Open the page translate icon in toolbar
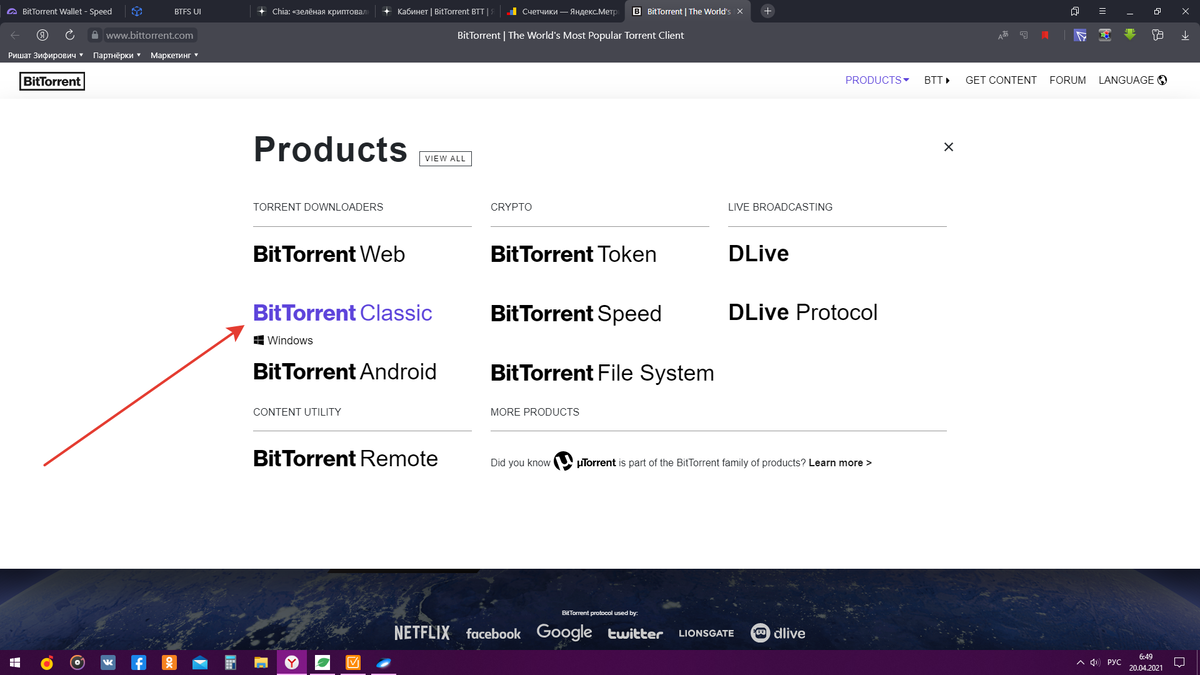Image resolution: width=1200 pixels, height=675 pixels. (1003, 35)
